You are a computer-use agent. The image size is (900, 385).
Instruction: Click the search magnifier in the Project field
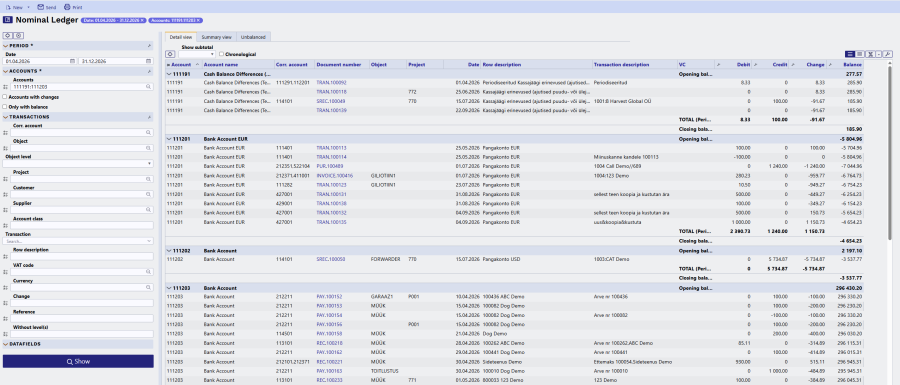(x=149, y=179)
